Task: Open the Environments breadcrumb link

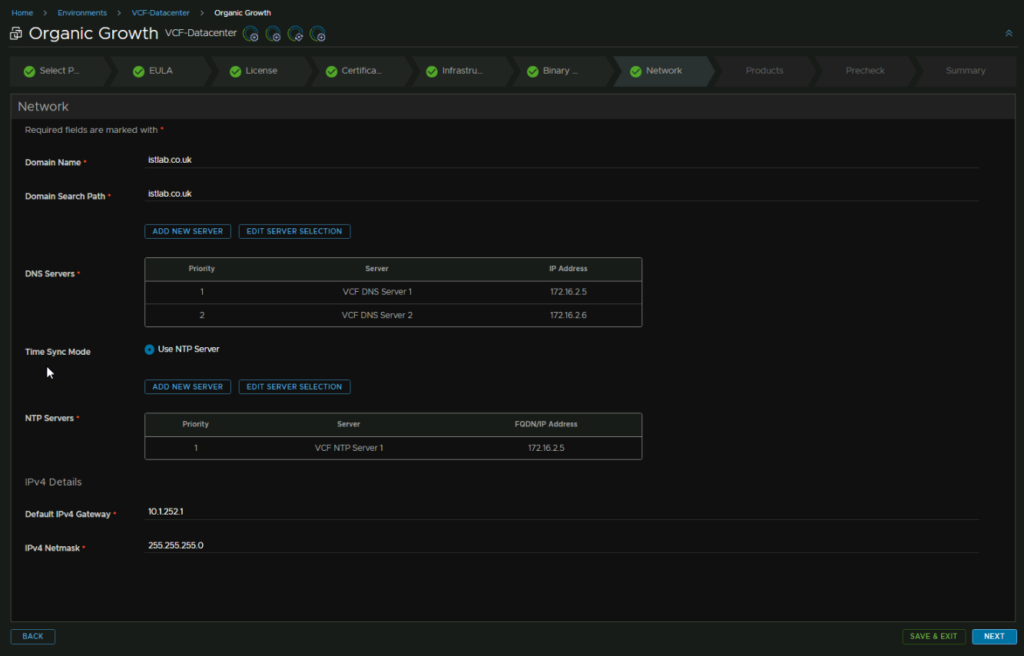Action: (82, 12)
